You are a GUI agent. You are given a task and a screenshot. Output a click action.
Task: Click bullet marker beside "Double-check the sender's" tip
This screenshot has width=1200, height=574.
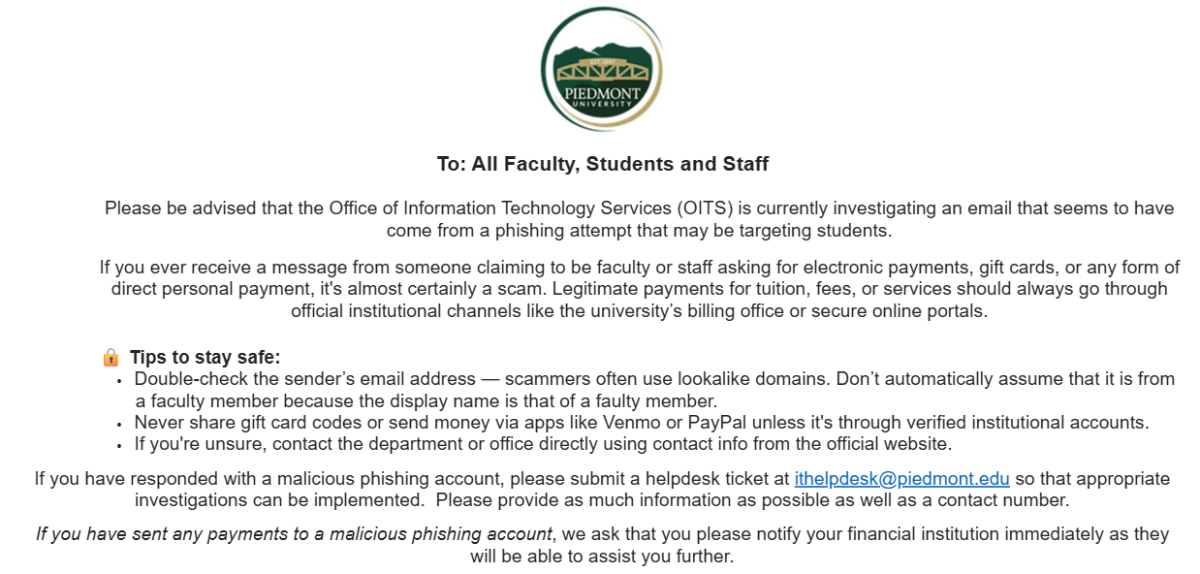(120, 380)
